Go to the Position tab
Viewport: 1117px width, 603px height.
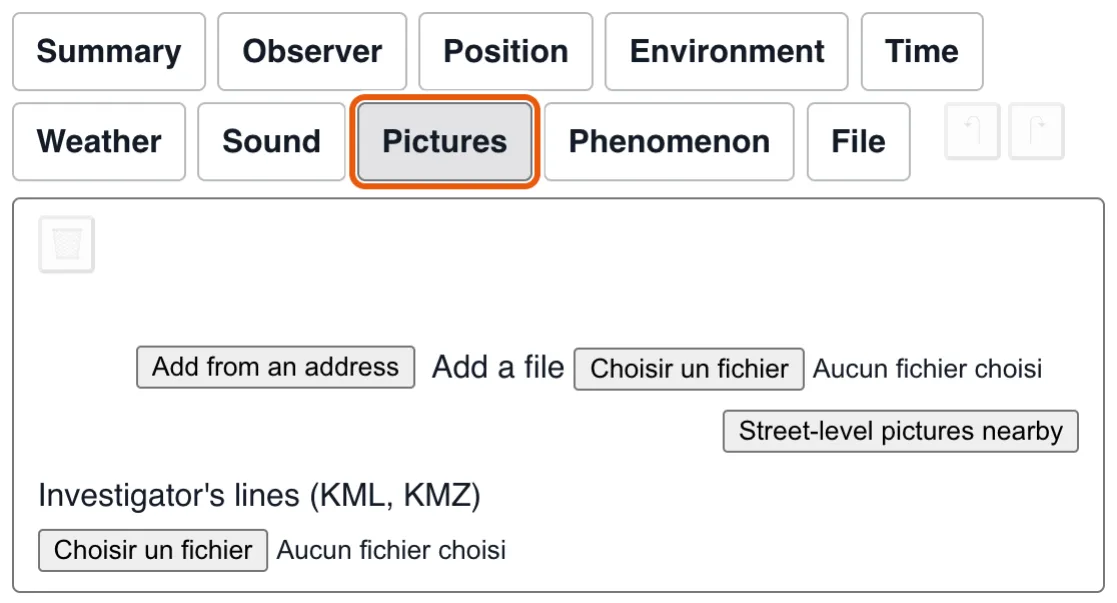(x=506, y=51)
